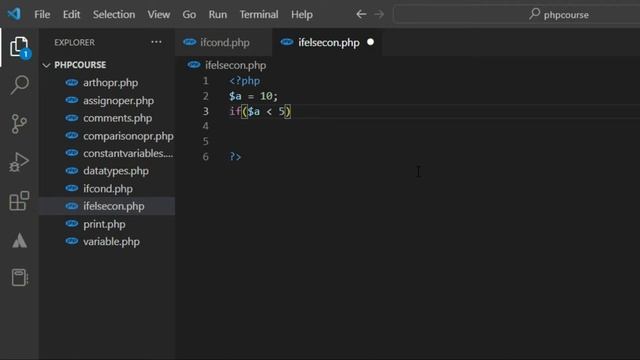Open the Edit menu

71,15
